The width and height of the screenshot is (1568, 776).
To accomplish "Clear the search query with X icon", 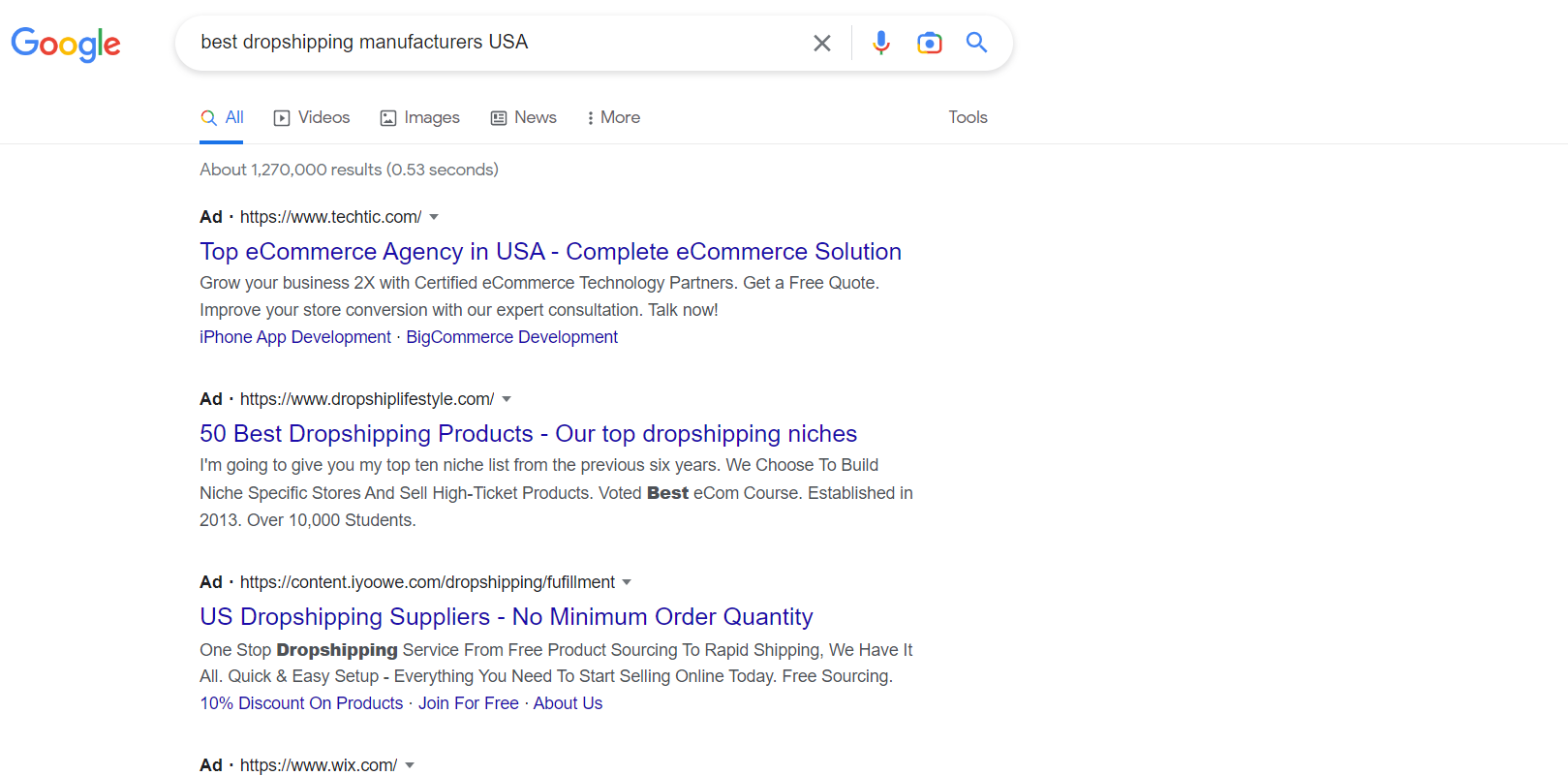I will (x=822, y=43).
